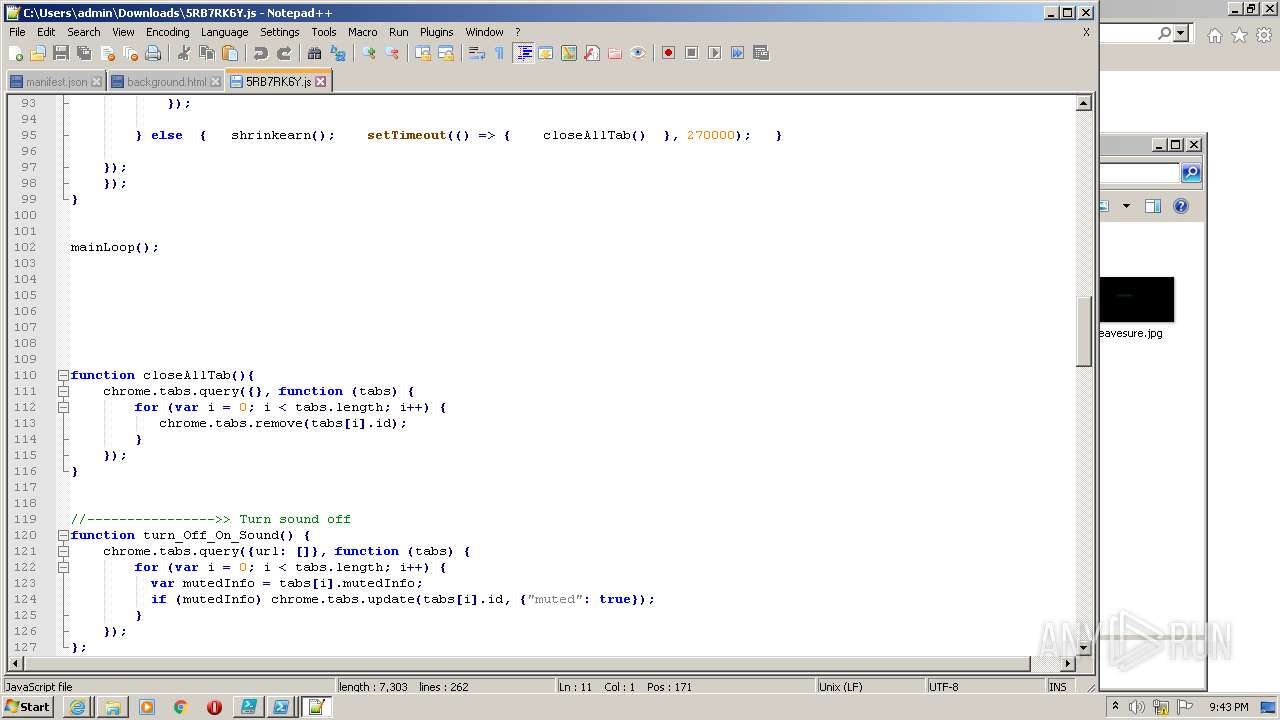The width and height of the screenshot is (1280, 720).
Task: Click the Explorer help question icon
Action: coord(1181,206)
